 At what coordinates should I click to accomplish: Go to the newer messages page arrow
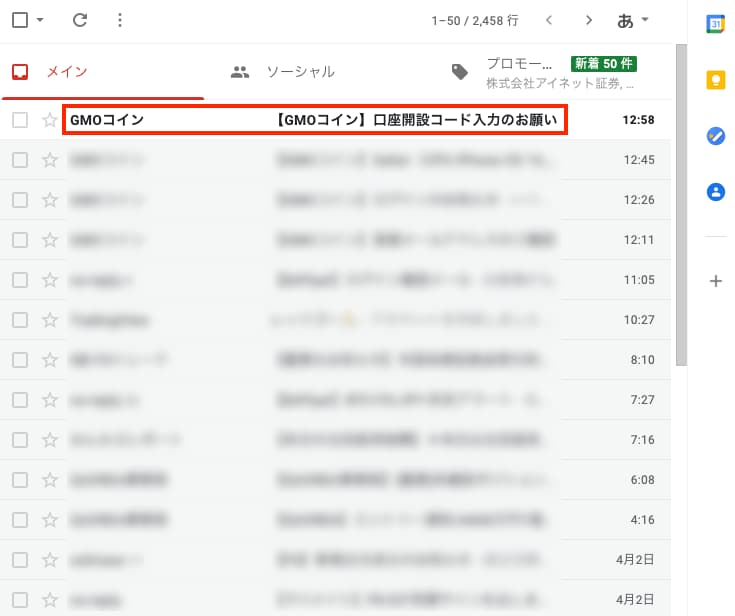pyautogui.click(x=549, y=20)
